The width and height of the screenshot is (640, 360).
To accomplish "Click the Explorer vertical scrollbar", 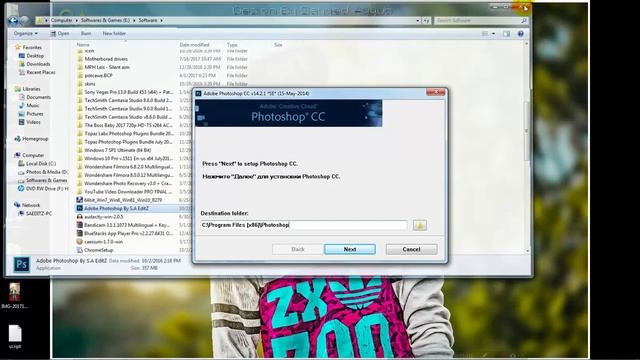I will point(527,131).
